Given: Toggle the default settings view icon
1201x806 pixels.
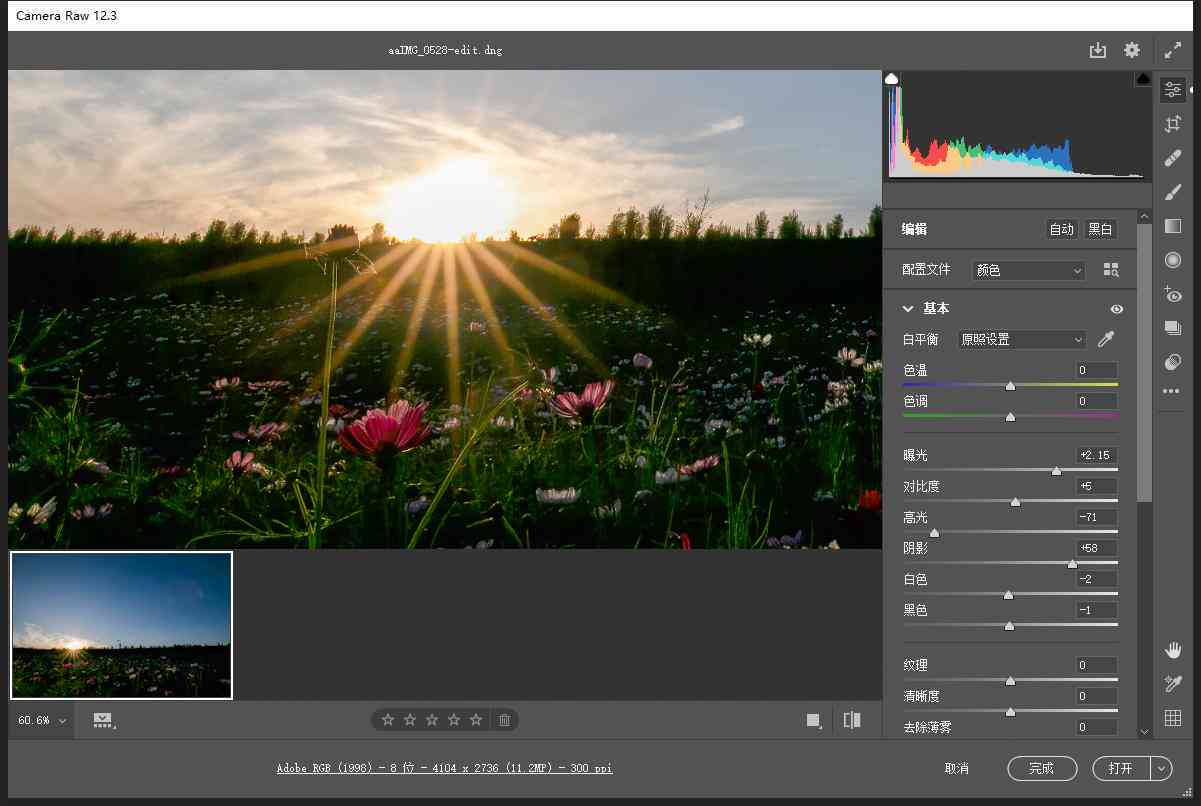Looking at the screenshot, I should pyautogui.click(x=814, y=720).
